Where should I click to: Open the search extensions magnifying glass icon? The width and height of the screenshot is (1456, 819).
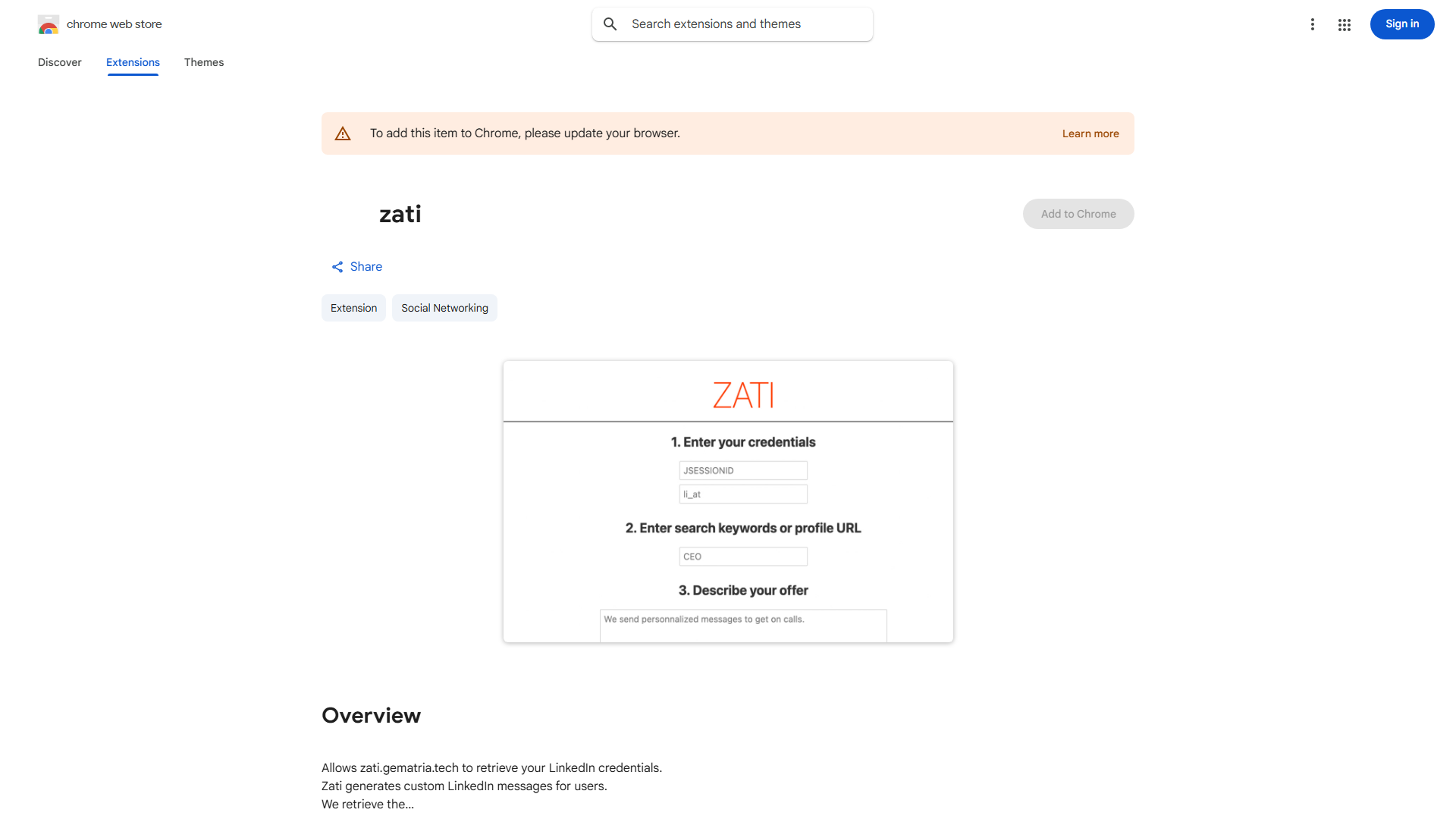pyautogui.click(x=610, y=24)
